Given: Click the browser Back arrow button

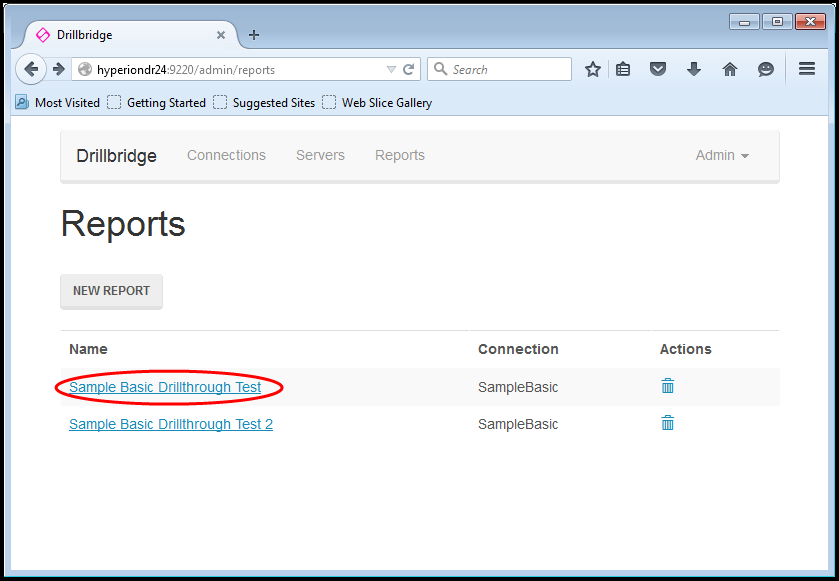Looking at the screenshot, I should coord(31,69).
